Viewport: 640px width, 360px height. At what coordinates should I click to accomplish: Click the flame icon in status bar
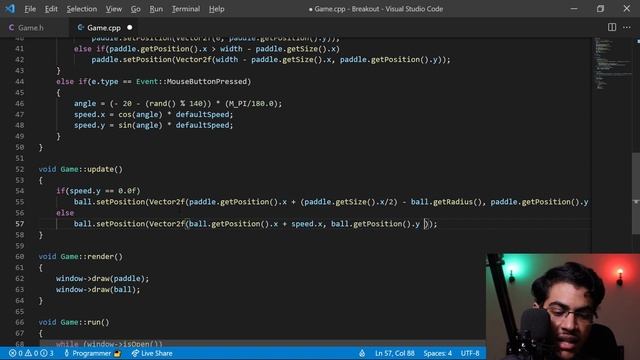pyautogui.click(x=362, y=353)
